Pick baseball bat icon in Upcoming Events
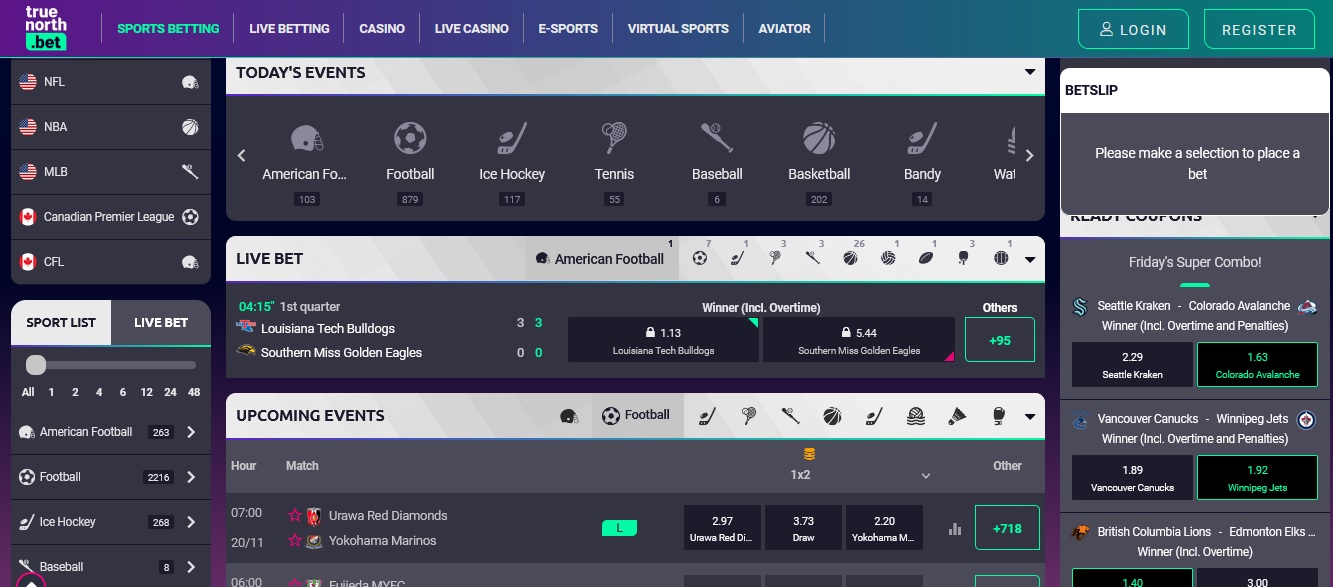1333x587 pixels. 790,416
